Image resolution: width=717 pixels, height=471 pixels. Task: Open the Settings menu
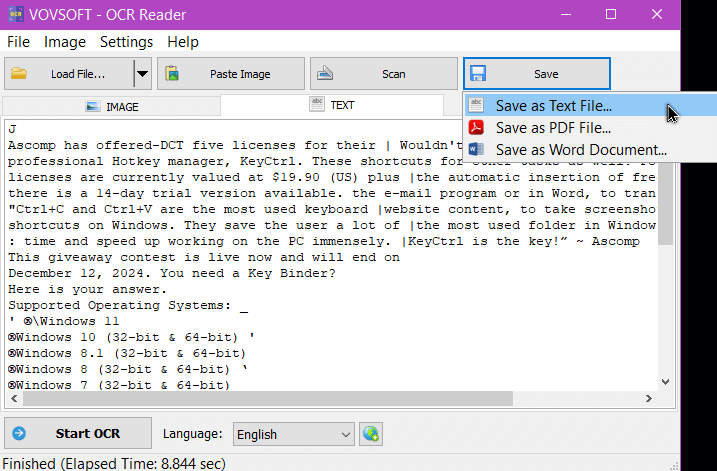(x=126, y=42)
